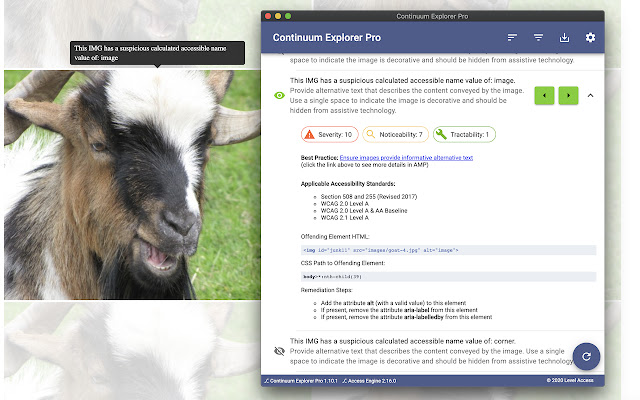Click the issue text ending 'value of: corner.'
The height and width of the screenshot is (400, 640).
coord(403,341)
